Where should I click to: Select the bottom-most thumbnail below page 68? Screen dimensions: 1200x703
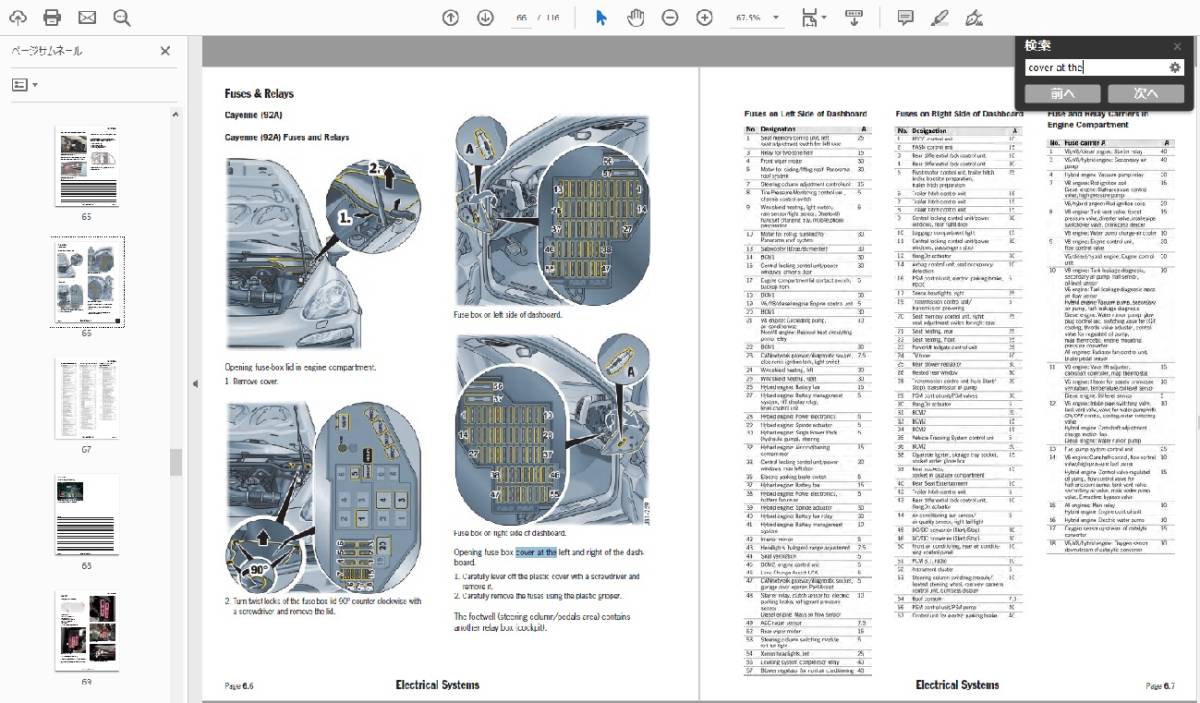(87, 631)
